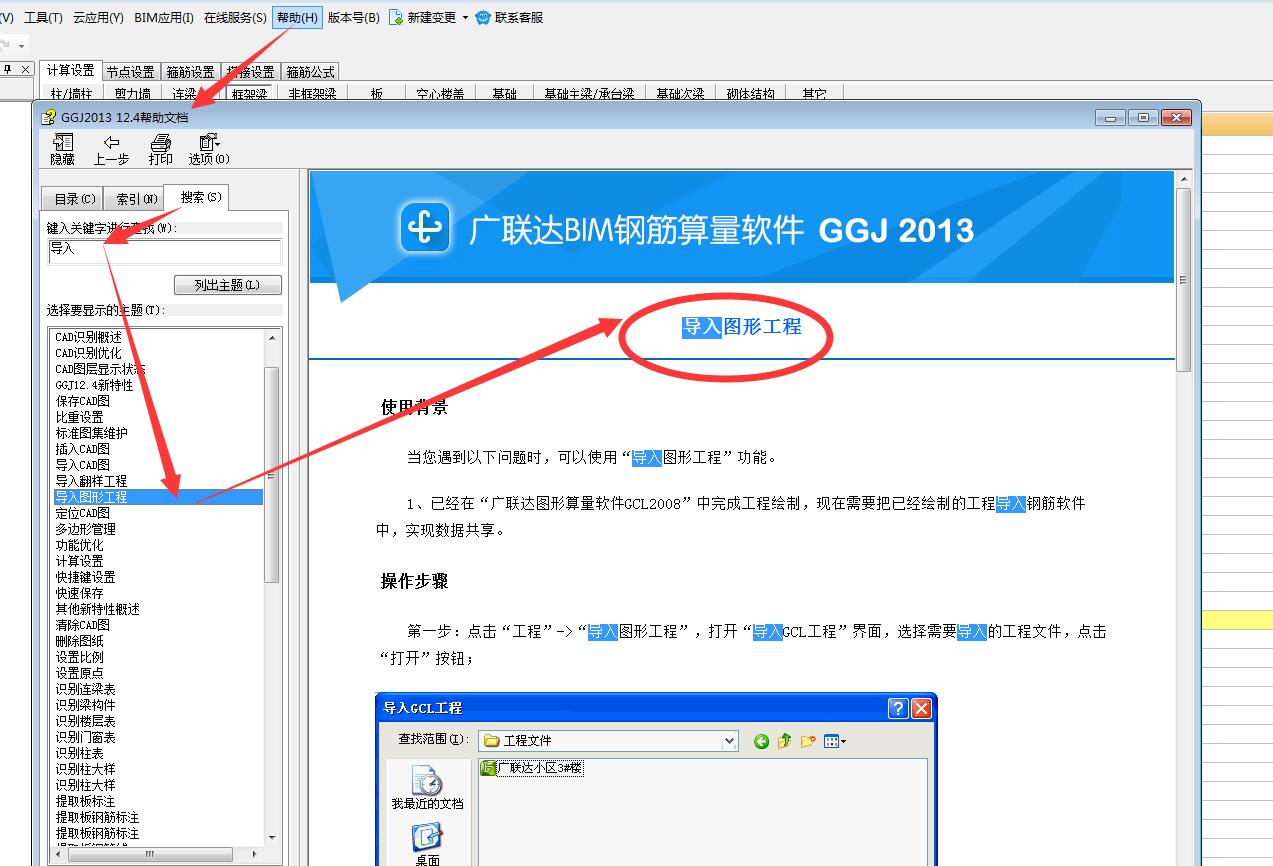
Task: Switch to the 箍筋公式 tab
Action: [x=310, y=72]
